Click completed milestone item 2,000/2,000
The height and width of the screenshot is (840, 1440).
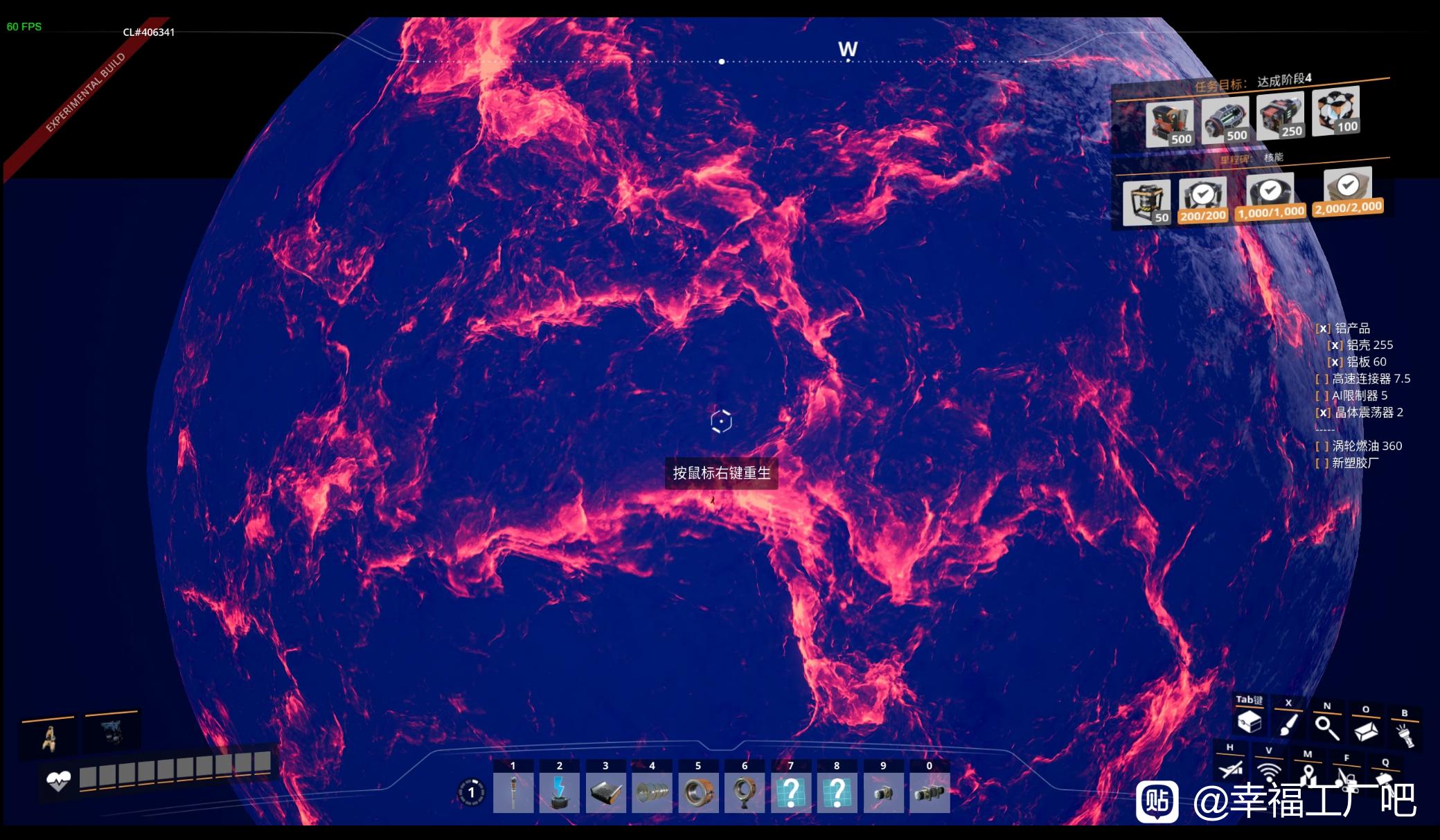coord(1348,192)
